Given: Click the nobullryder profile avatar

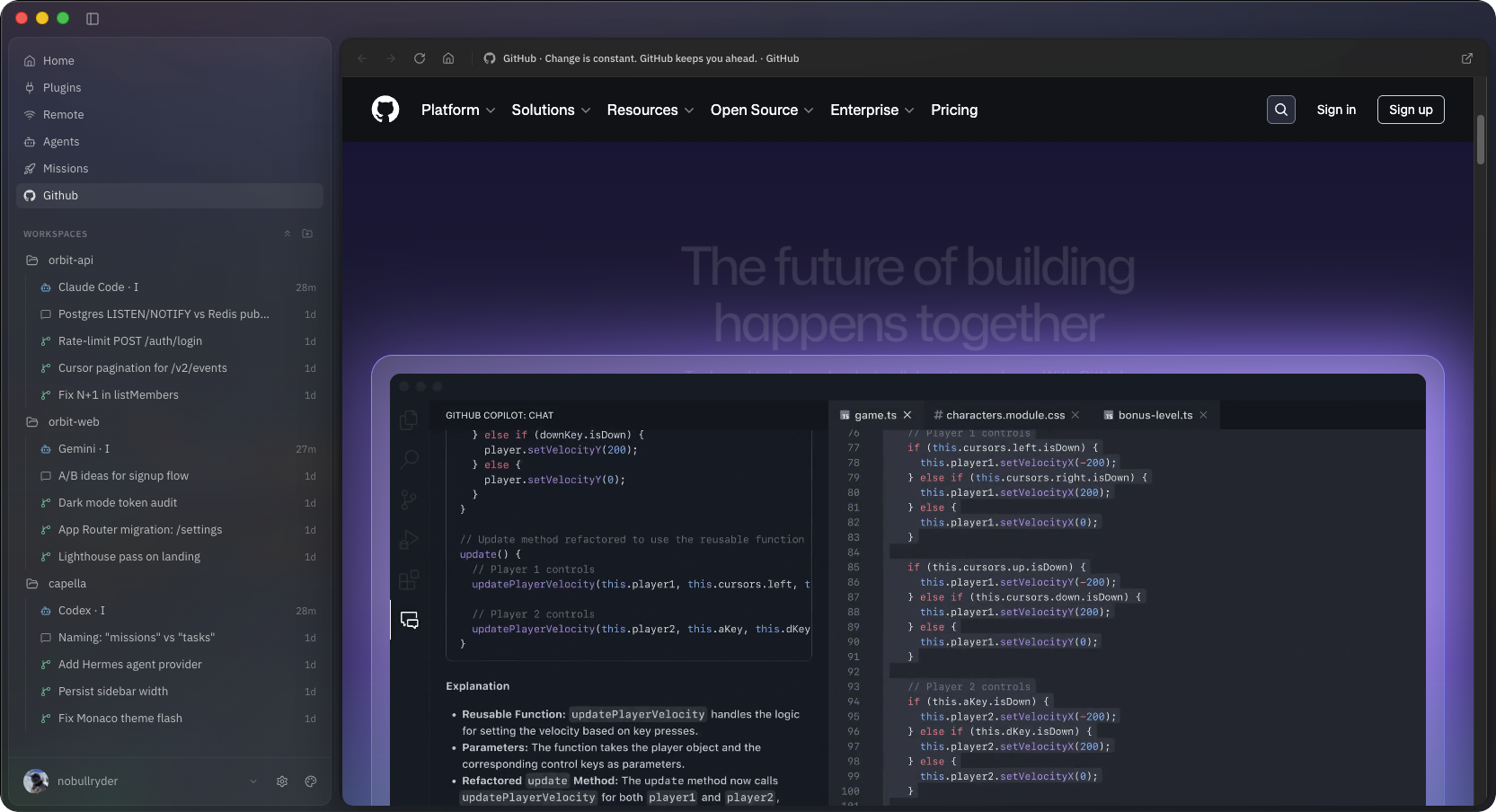Looking at the screenshot, I should [36, 781].
